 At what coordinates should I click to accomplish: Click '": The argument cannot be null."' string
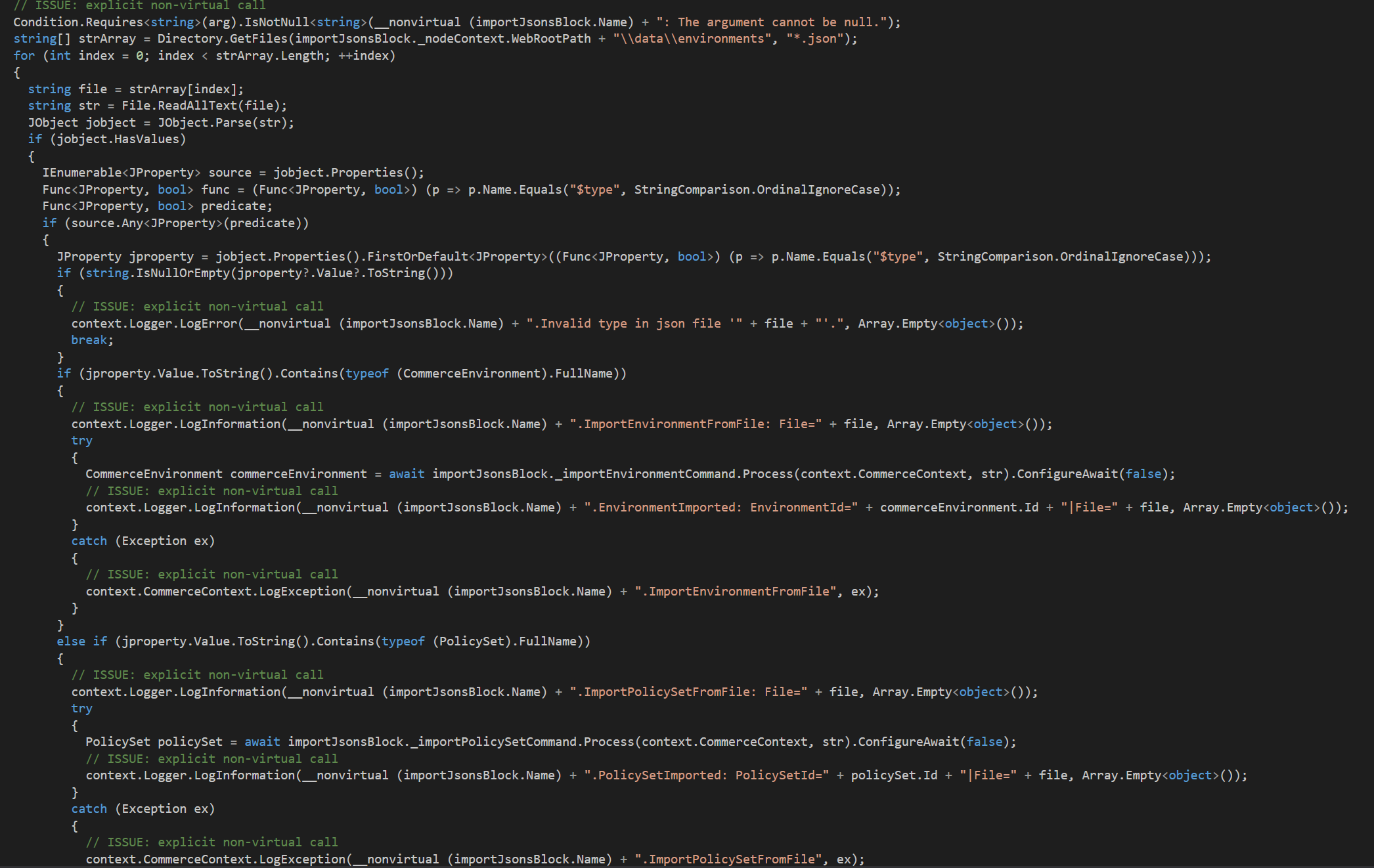772,22
